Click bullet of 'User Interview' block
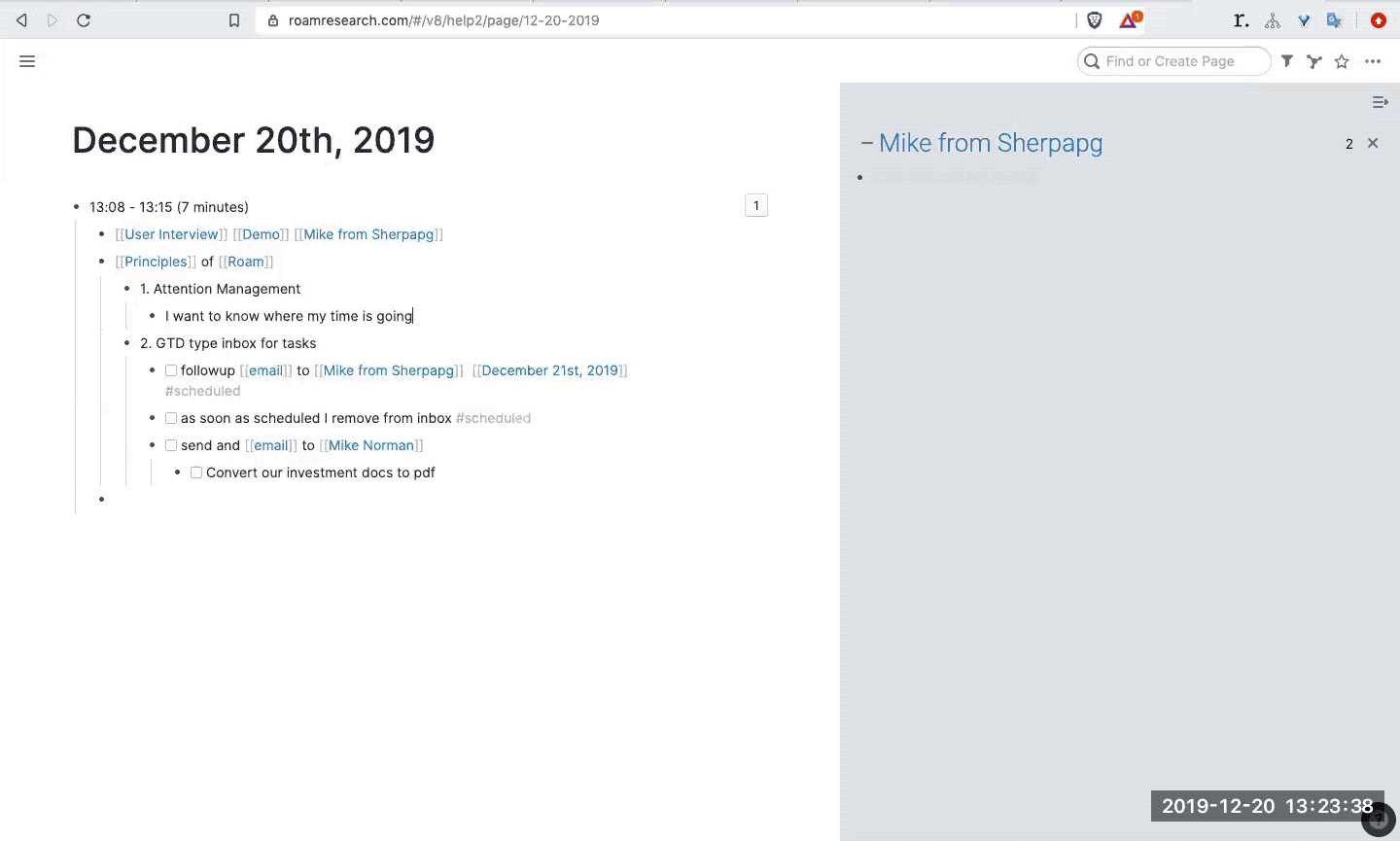Viewport: 1400px width, 841px height. click(102, 234)
